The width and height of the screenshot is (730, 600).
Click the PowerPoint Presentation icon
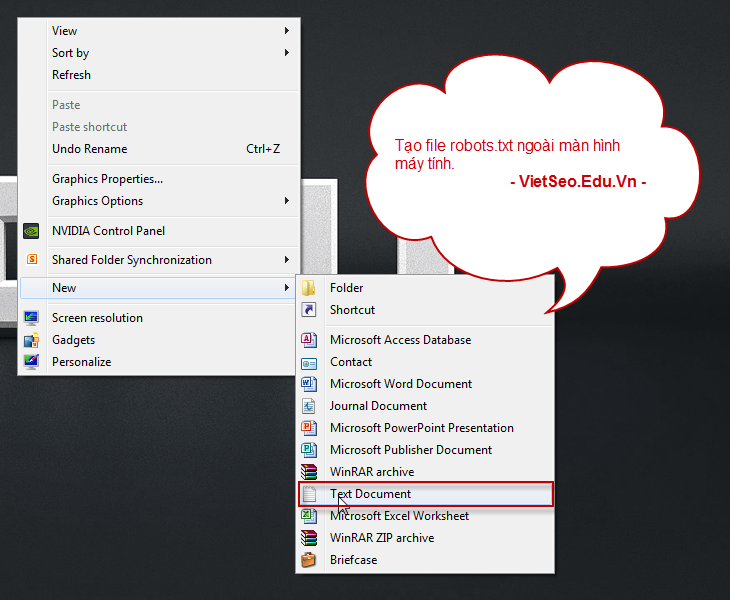[310, 428]
